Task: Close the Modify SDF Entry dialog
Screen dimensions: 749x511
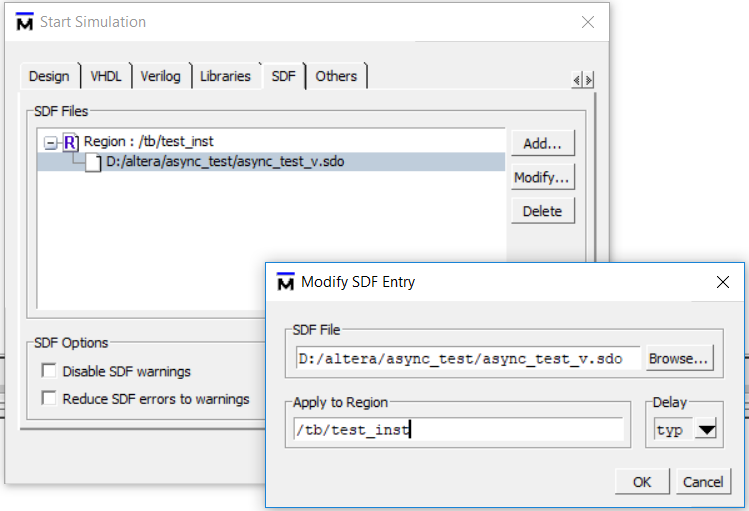Action: pos(723,282)
